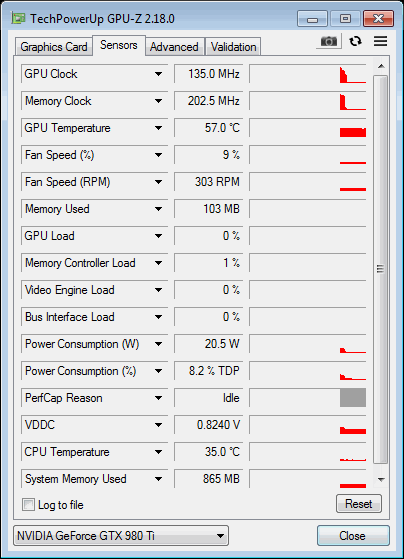Viewport: 404px width, 559px height.
Task: Switch to the Graphics Card tab
Action: click(53, 47)
